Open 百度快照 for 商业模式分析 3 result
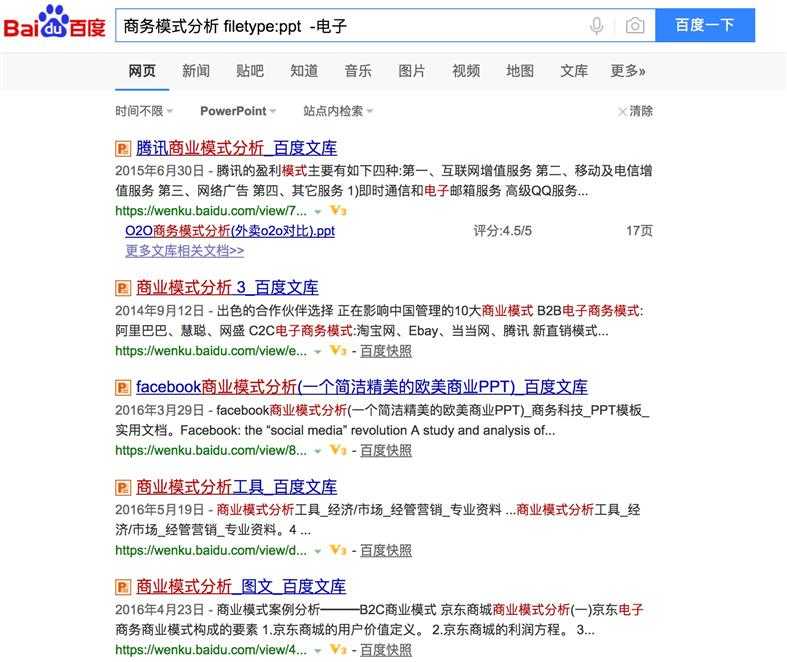The image size is (787, 662). pyautogui.click(x=386, y=351)
